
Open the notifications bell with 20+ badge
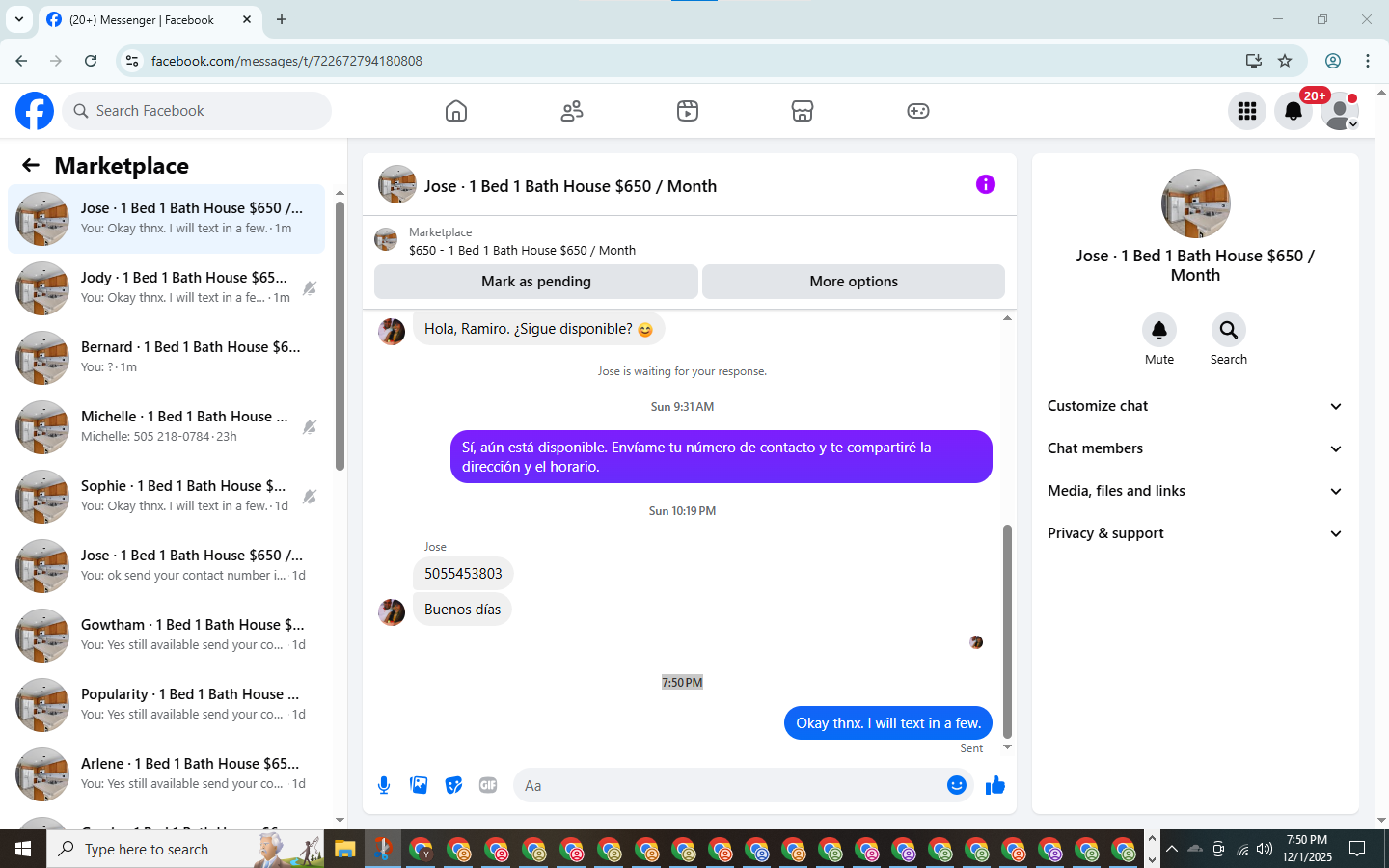pyautogui.click(x=1294, y=111)
